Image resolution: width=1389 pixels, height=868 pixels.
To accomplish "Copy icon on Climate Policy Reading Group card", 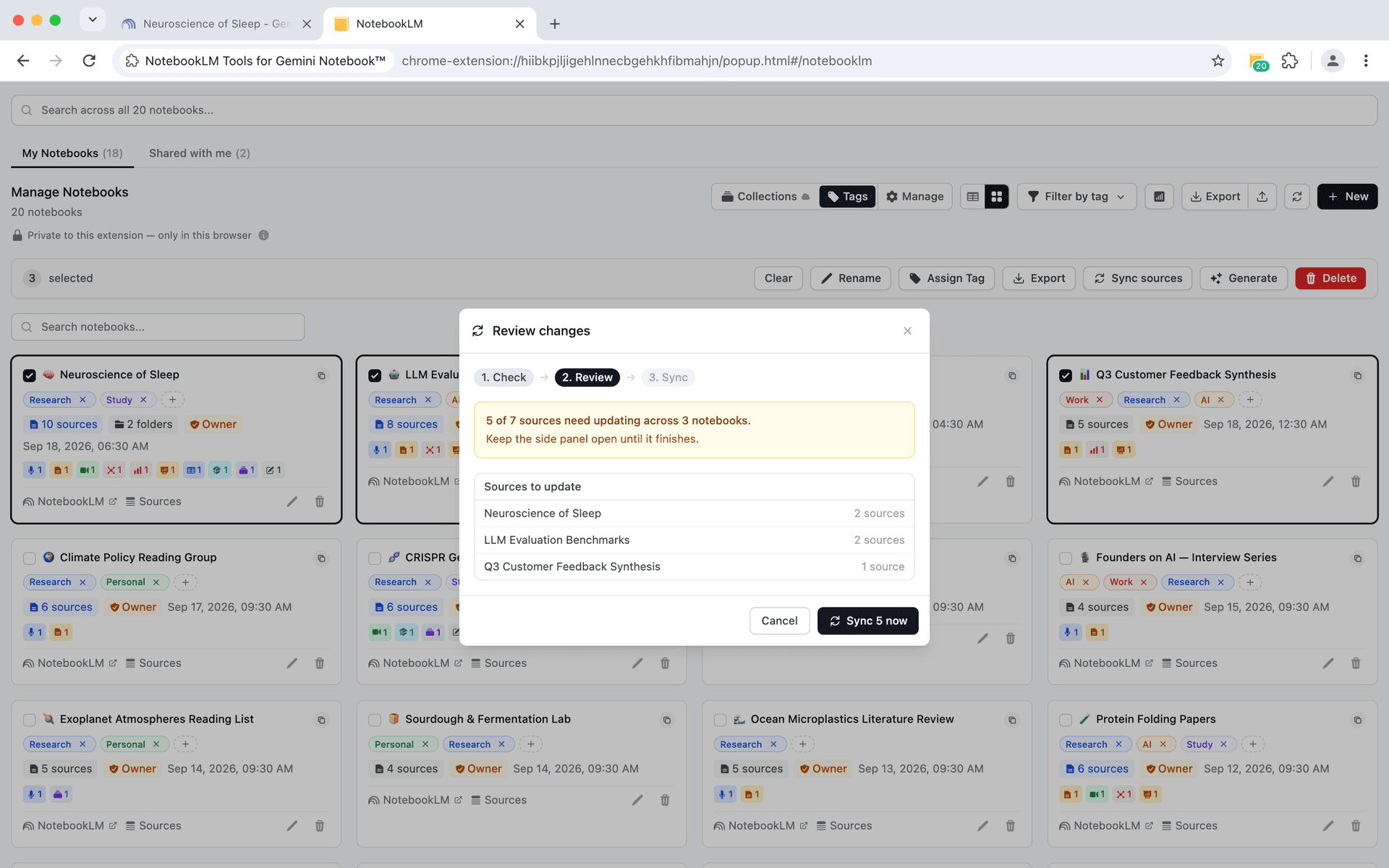I will click(322, 558).
